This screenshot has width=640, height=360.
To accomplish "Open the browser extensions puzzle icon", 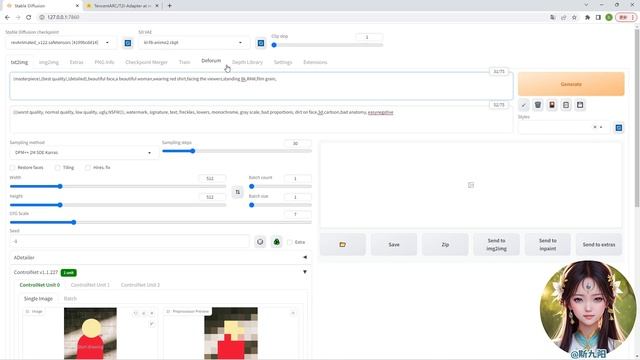I will pyautogui.click(x=587, y=17).
